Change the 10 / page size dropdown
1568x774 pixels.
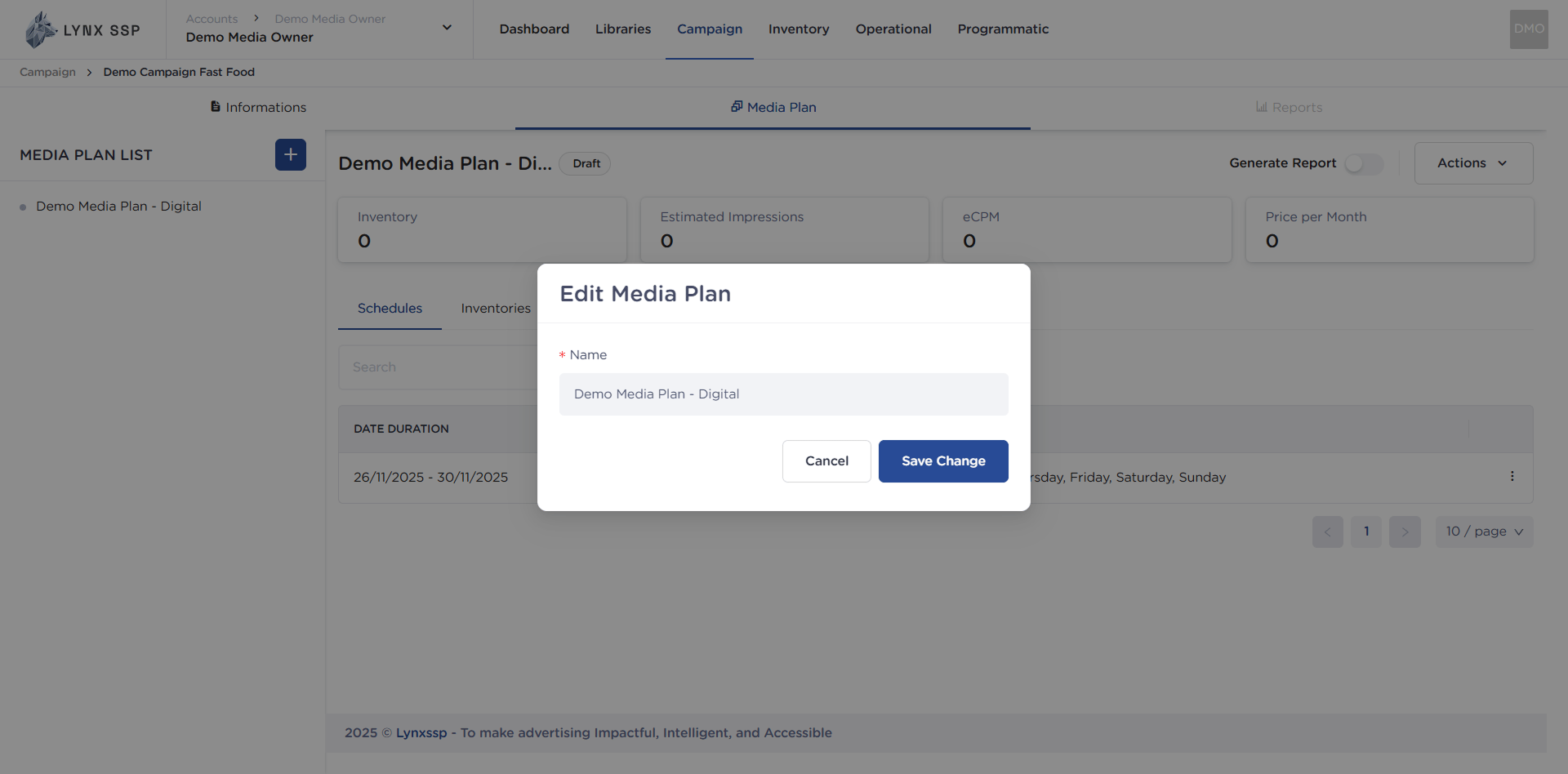[x=1484, y=532]
